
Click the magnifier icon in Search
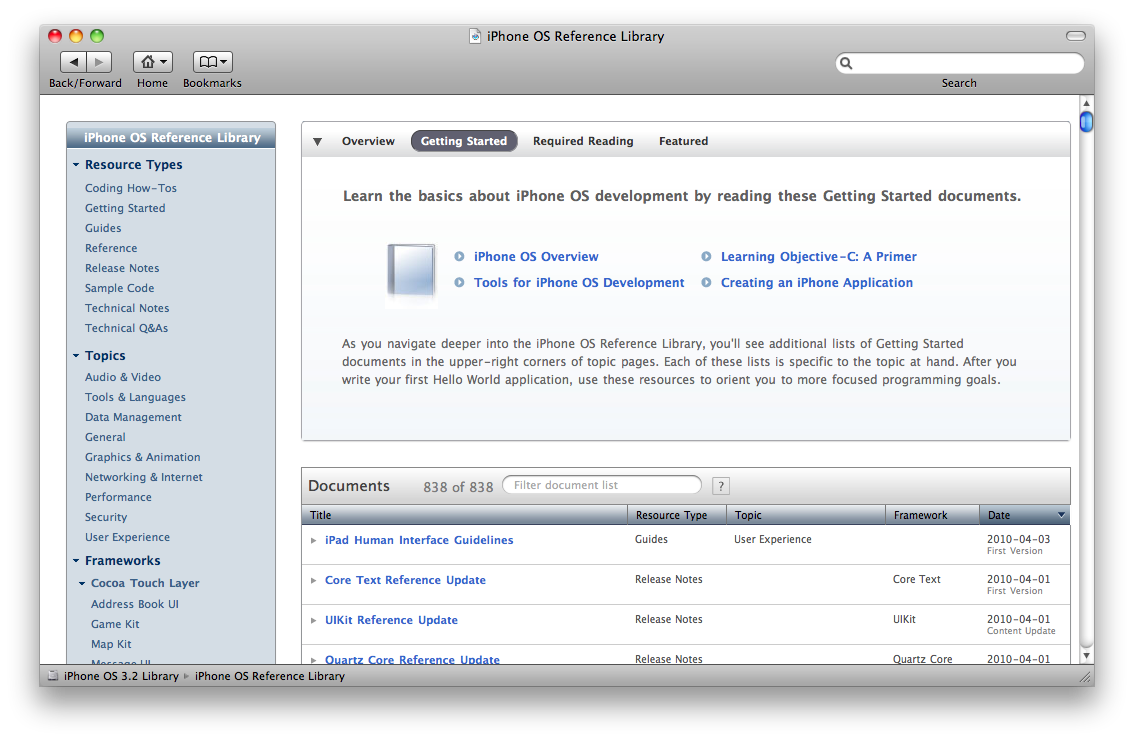click(x=846, y=64)
